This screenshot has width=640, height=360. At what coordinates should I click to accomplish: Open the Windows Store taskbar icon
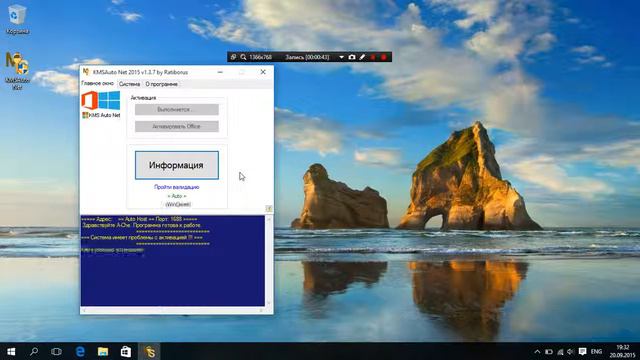126,351
